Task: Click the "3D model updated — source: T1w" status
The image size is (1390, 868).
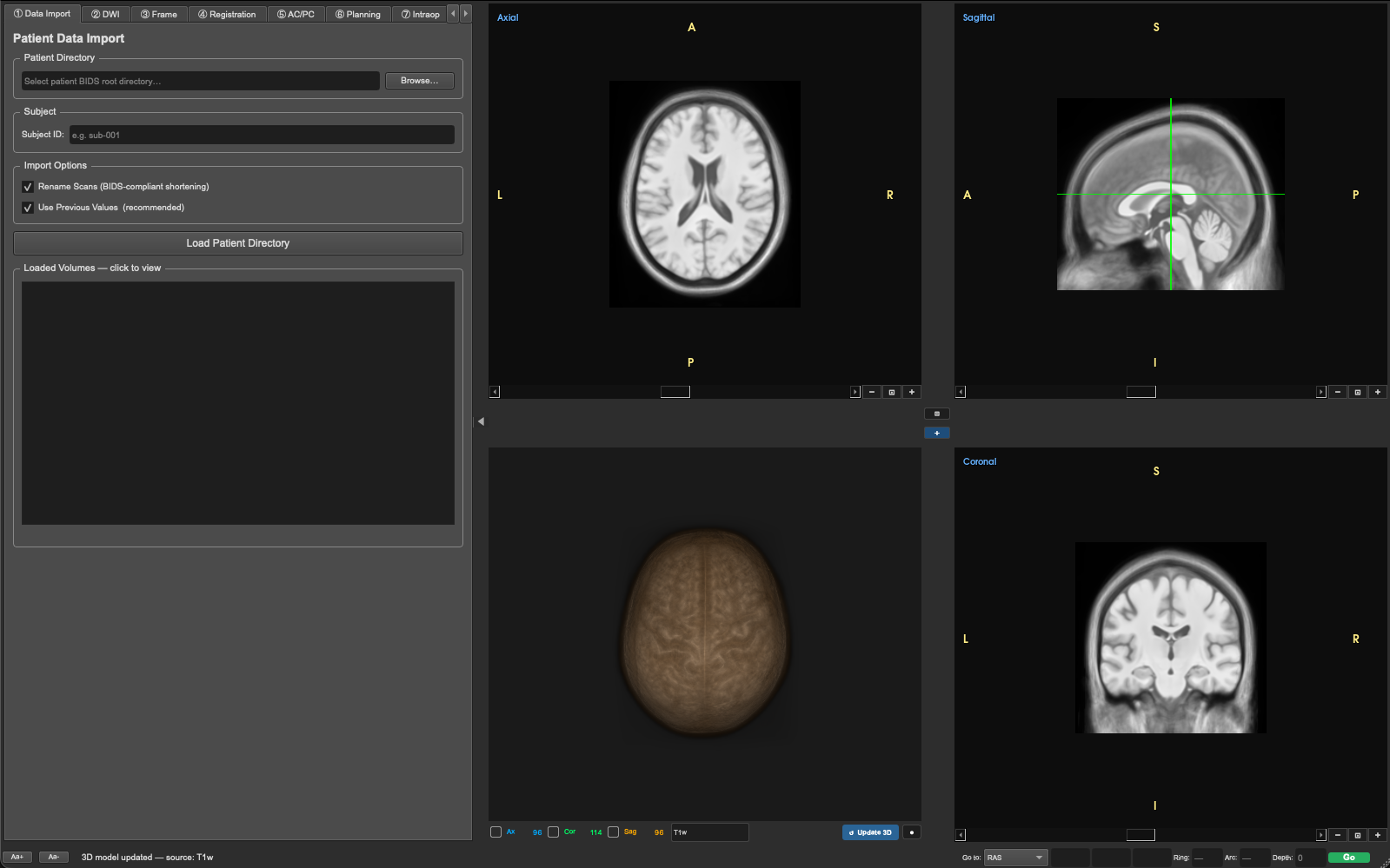Action: pos(147,858)
